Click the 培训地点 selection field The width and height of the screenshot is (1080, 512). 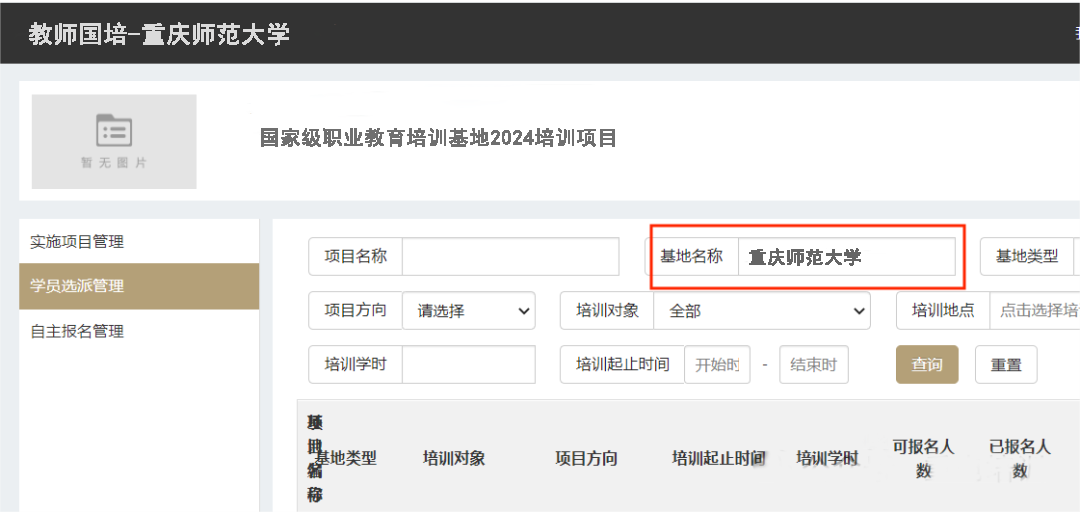click(x=1035, y=311)
